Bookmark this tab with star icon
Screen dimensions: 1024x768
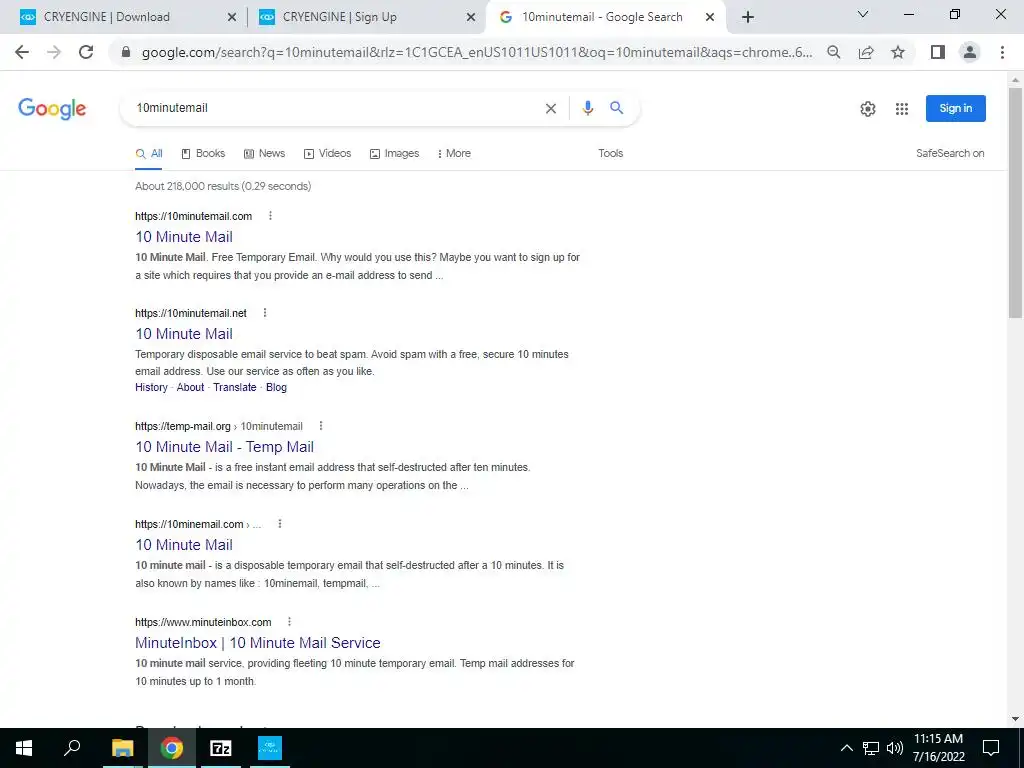[x=898, y=52]
